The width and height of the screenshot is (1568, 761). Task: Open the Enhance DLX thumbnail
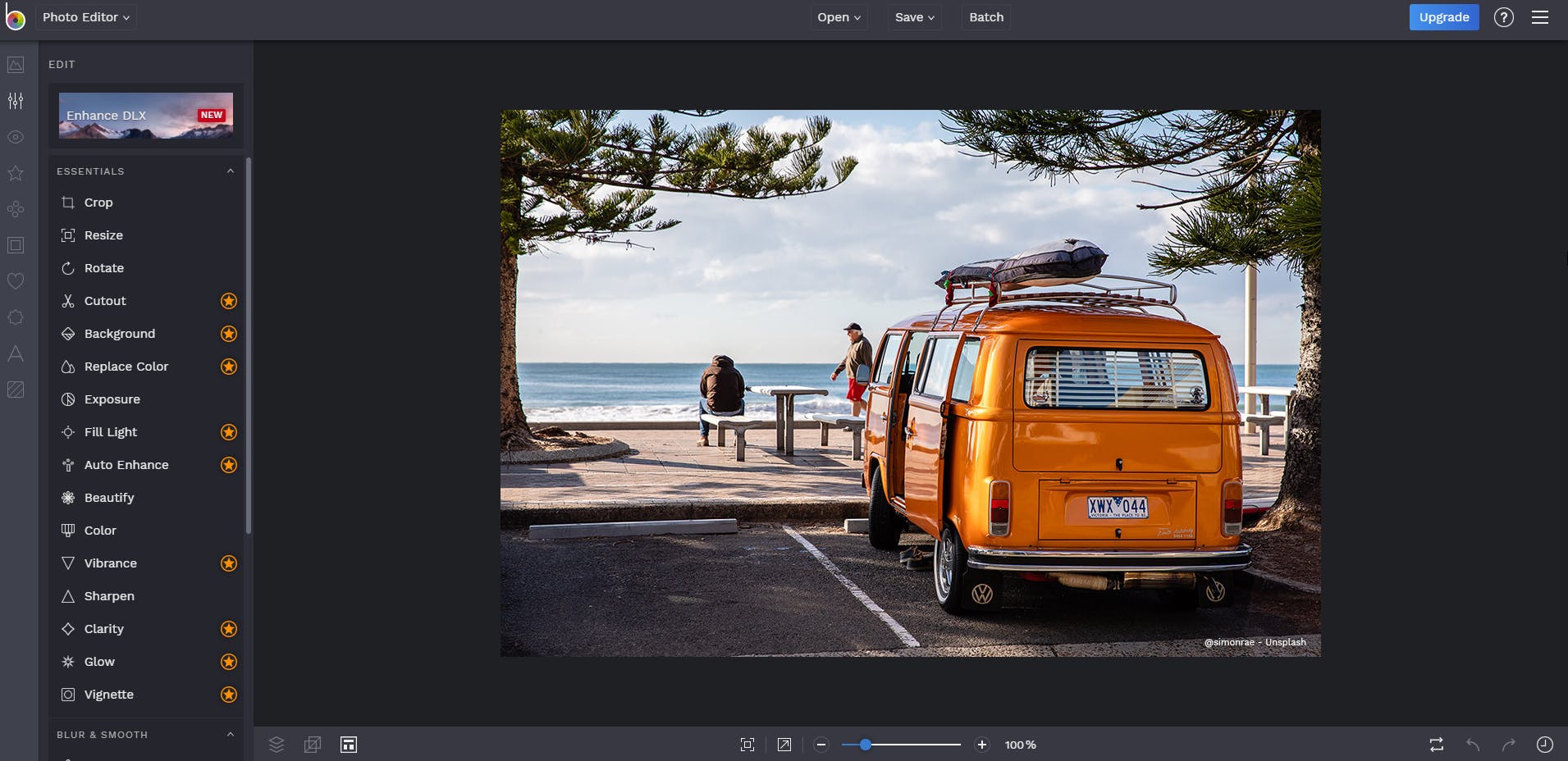point(146,116)
